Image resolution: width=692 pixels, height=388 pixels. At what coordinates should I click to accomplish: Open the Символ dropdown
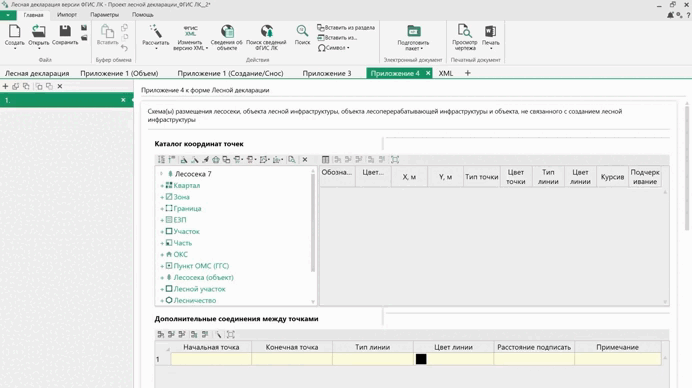pyautogui.click(x=334, y=48)
